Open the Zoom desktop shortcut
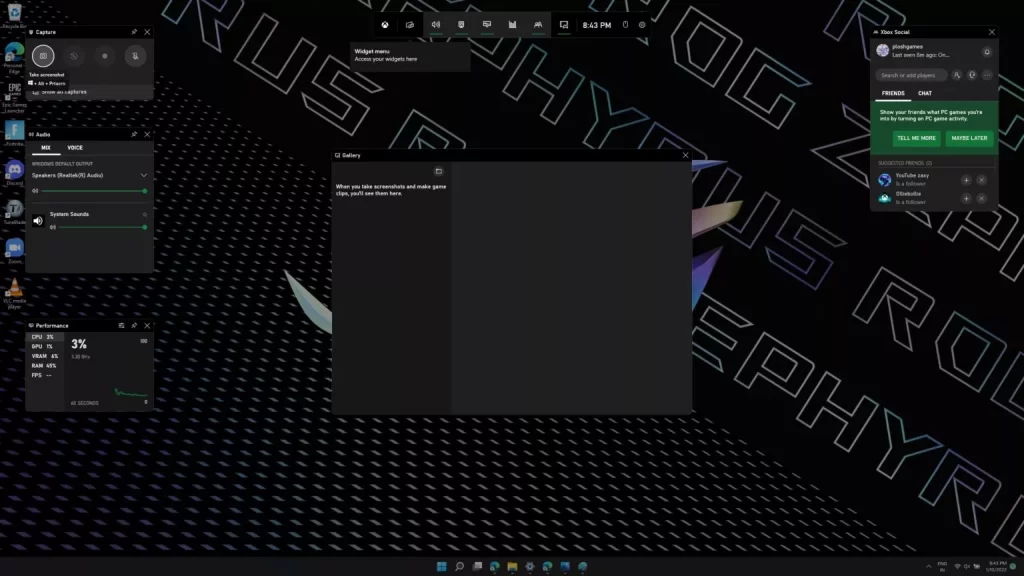The height and width of the screenshot is (576, 1024). click(x=14, y=251)
